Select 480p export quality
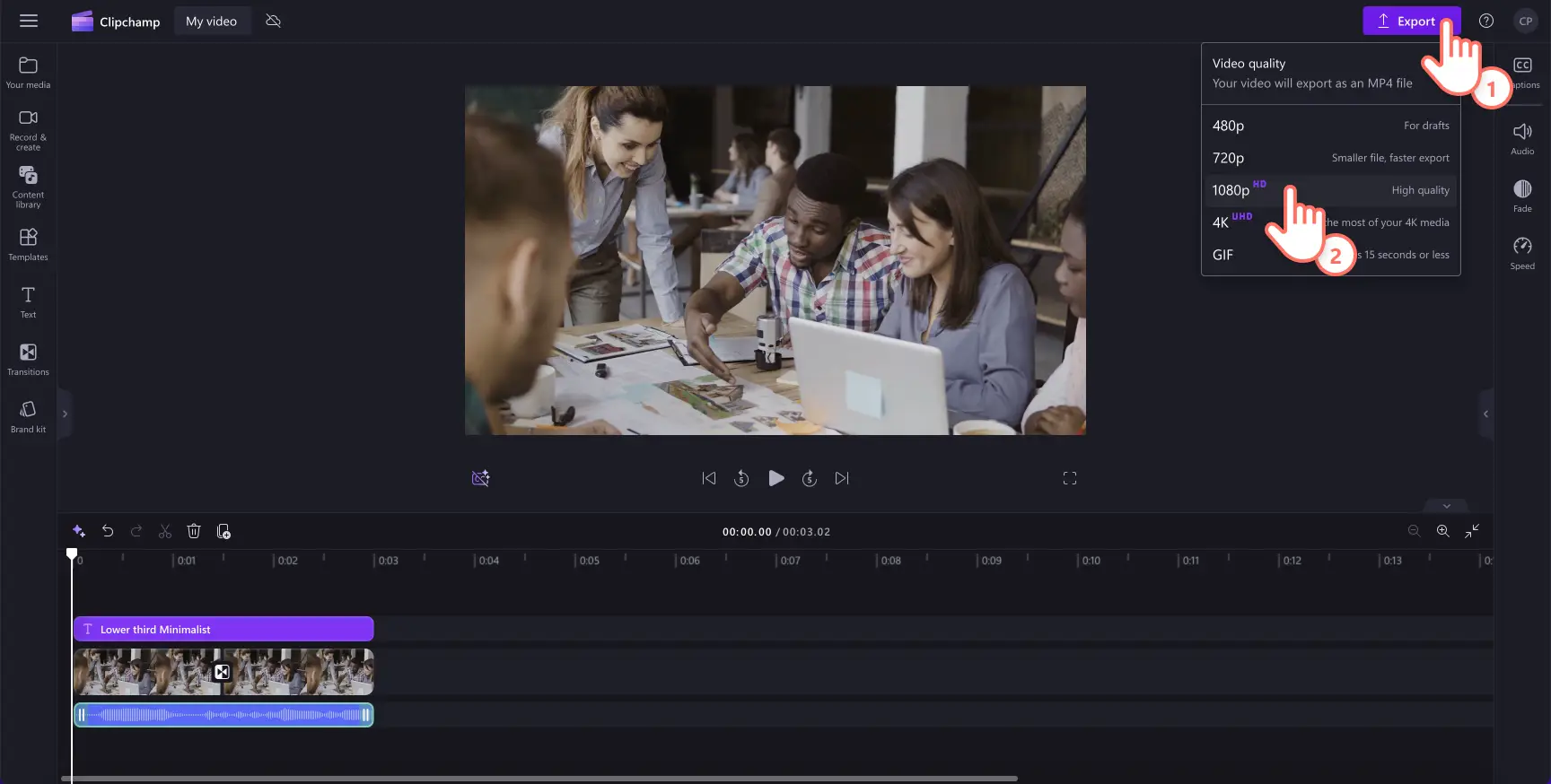The width and height of the screenshot is (1551, 784). (x=1330, y=126)
